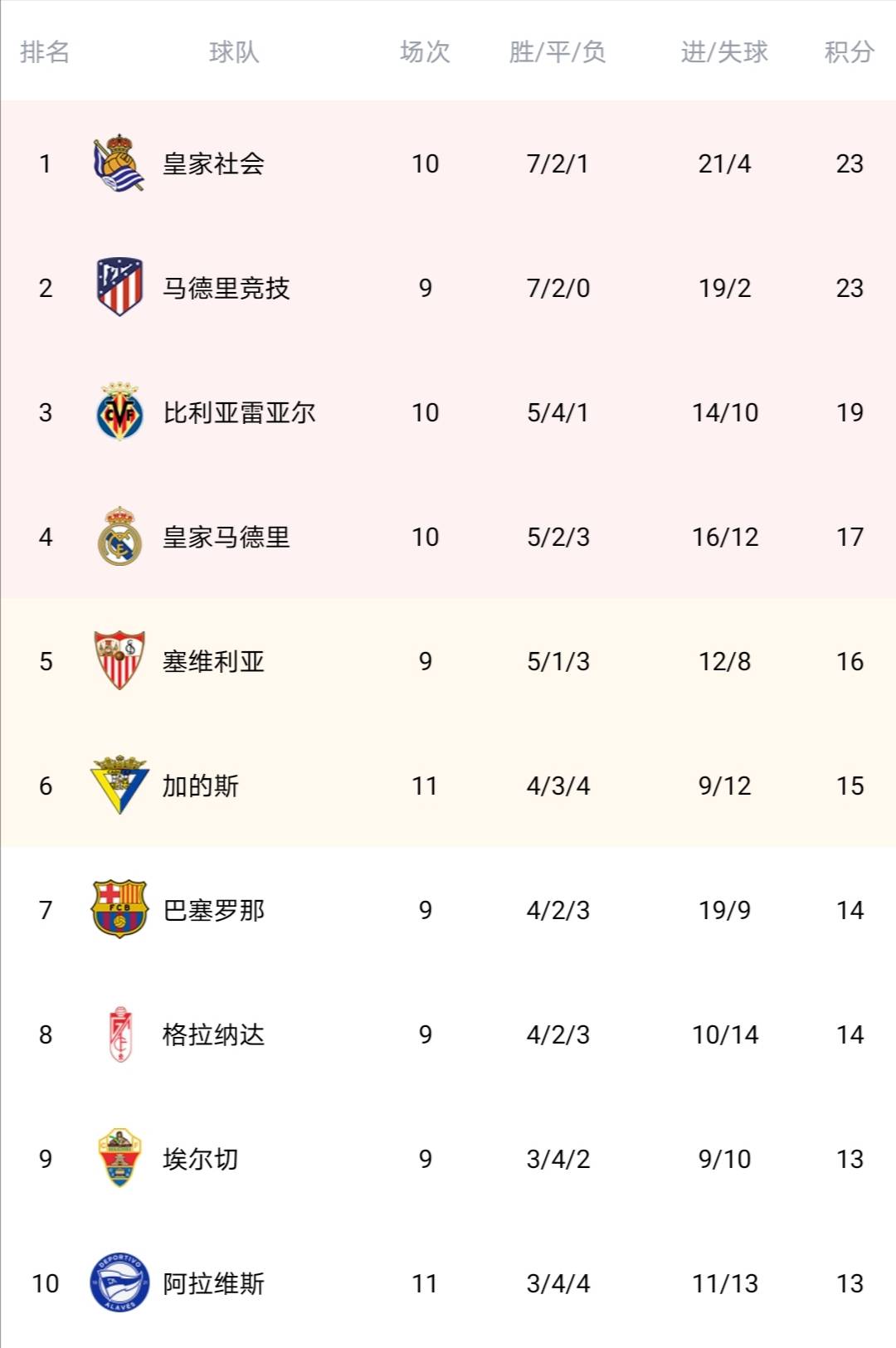Open the Real Madrid club logo

(119, 536)
